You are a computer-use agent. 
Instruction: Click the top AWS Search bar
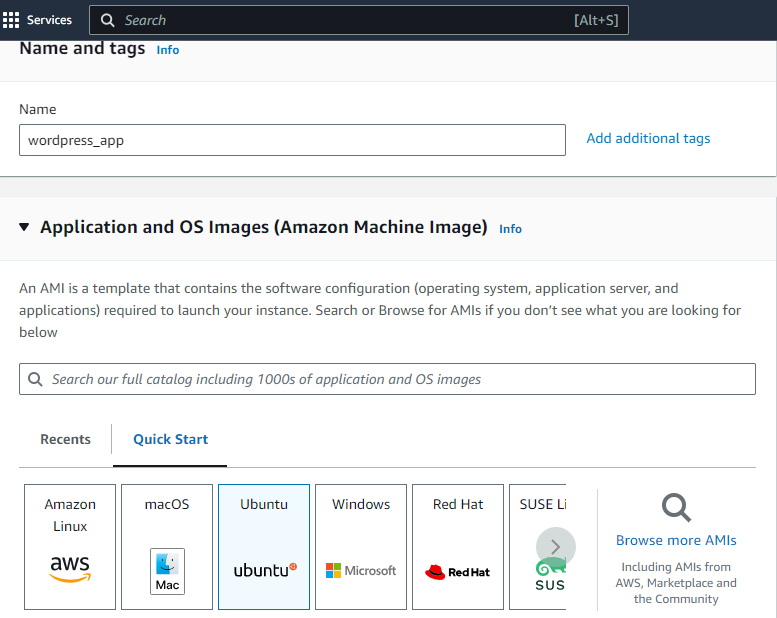359,20
